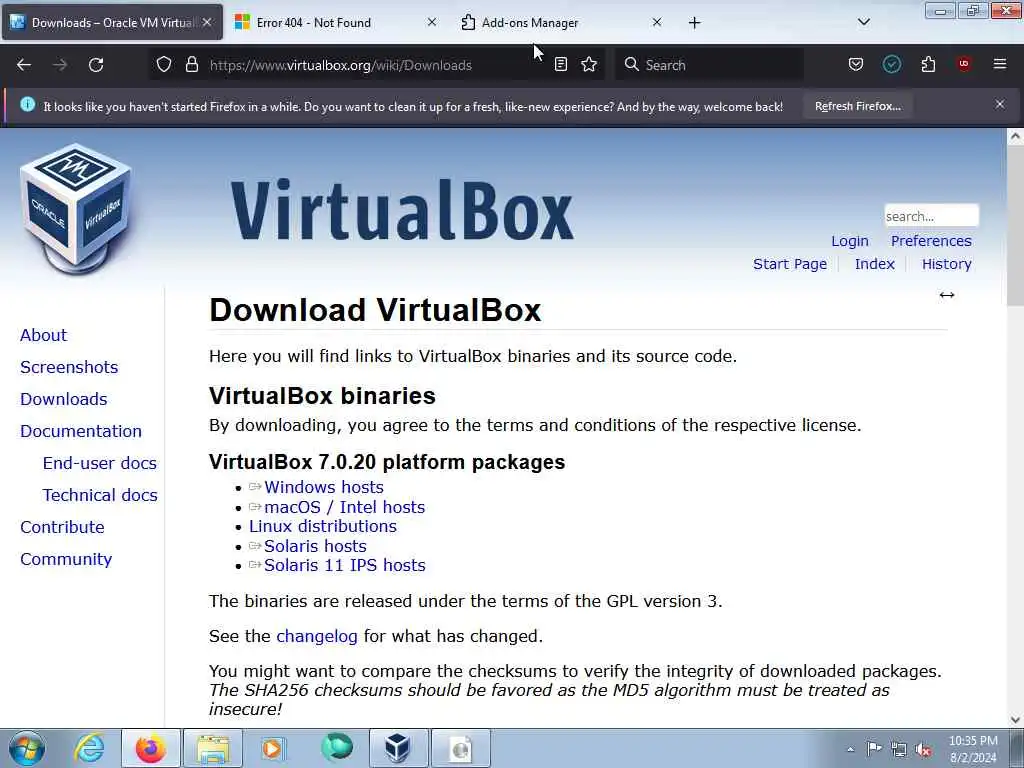Screen dimensions: 1024x768
Task: Download the Solaris hosts package
Action: pyautogui.click(x=315, y=546)
